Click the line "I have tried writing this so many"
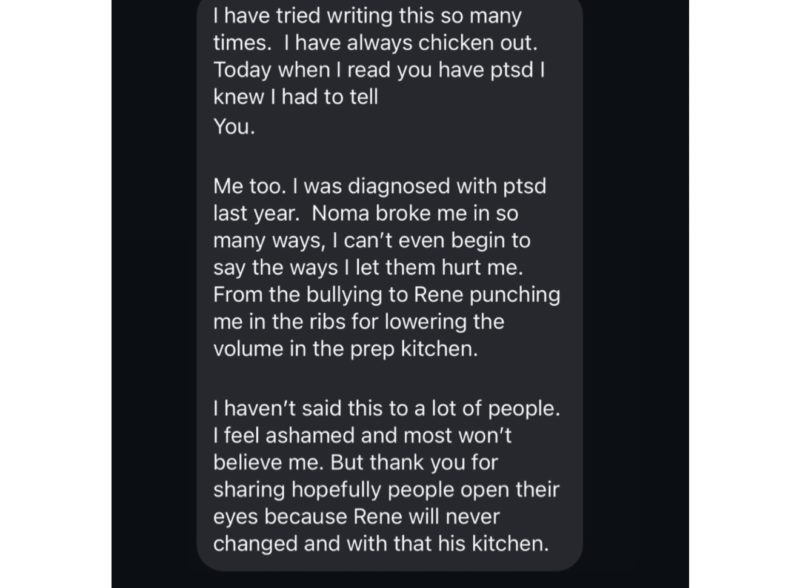 (368, 17)
